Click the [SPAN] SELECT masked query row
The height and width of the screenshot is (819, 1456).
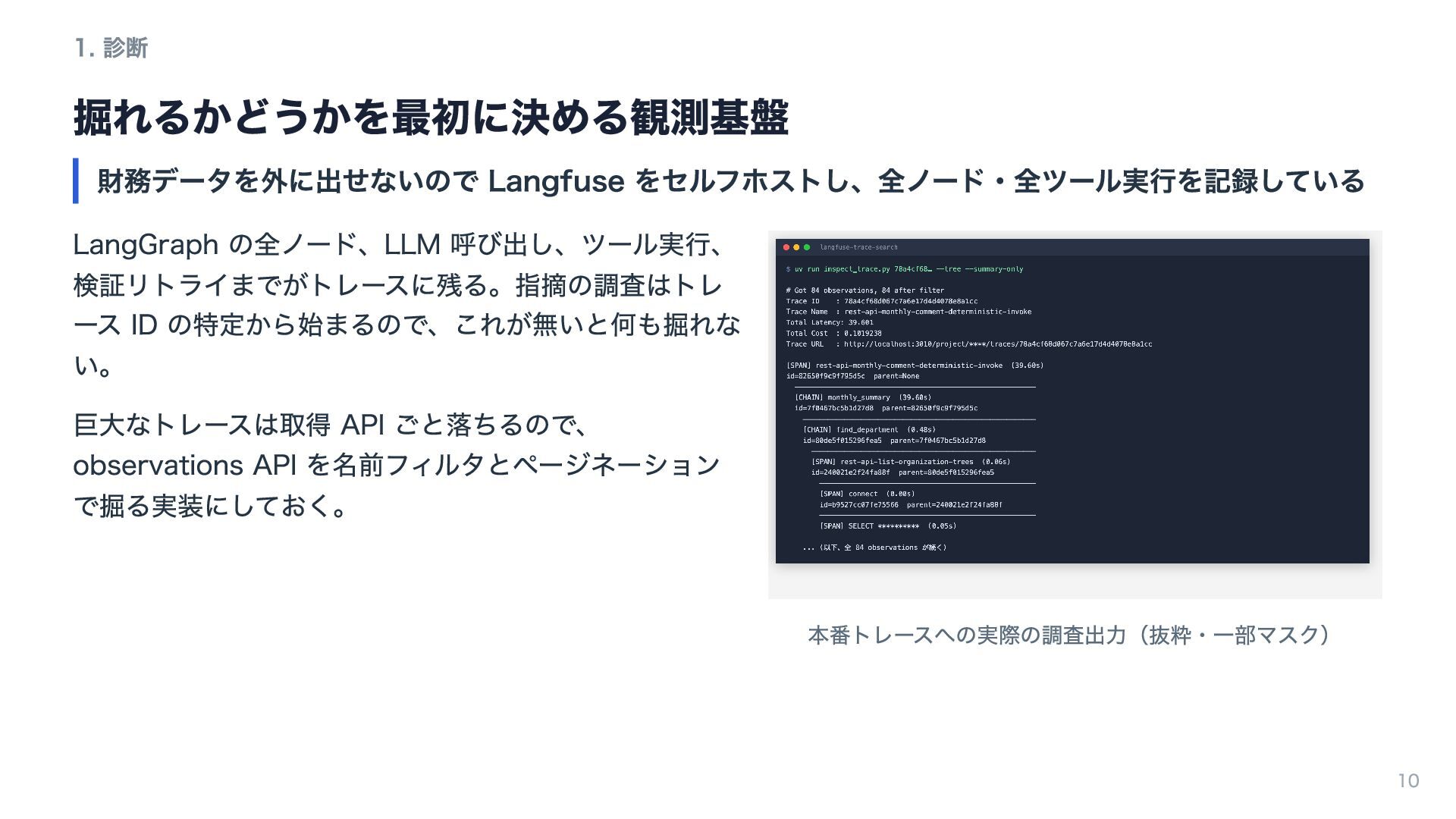pyautogui.click(x=888, y=526)
